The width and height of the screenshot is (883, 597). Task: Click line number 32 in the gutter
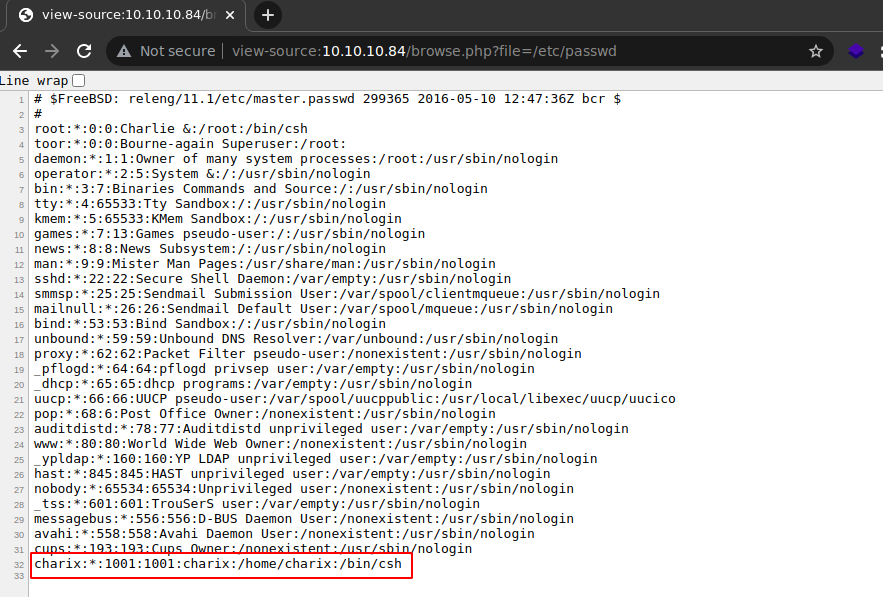(20, 565)
